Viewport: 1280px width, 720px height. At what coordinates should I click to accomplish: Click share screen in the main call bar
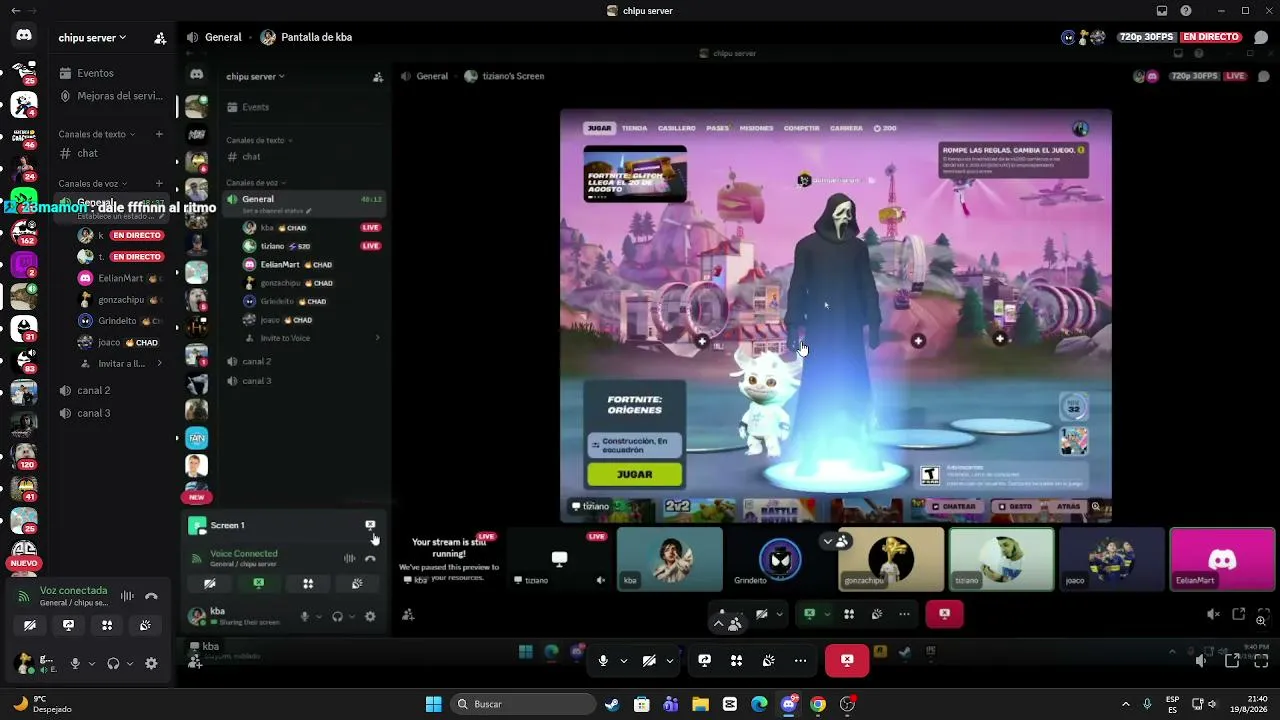tap(705, 660)
